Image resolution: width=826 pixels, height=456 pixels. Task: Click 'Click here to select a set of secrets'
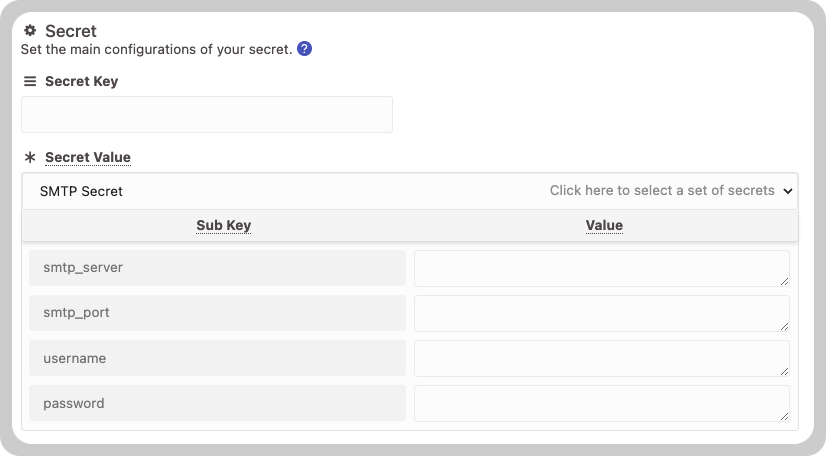[x=662, y=191]
